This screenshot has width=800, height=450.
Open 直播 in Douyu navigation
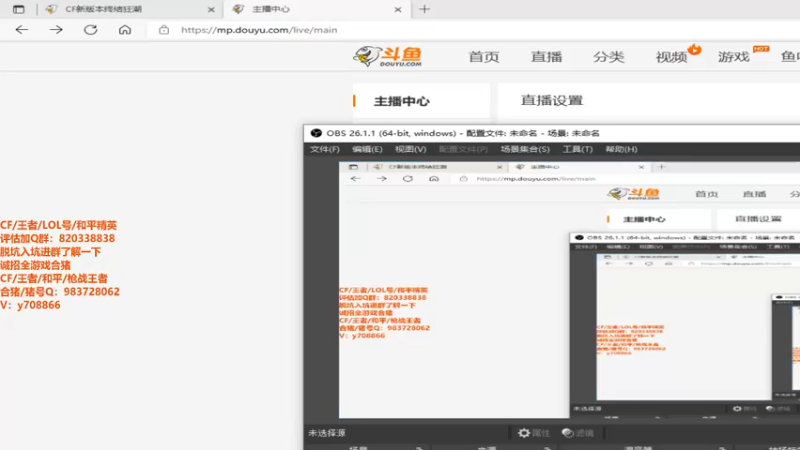(546, 57)
